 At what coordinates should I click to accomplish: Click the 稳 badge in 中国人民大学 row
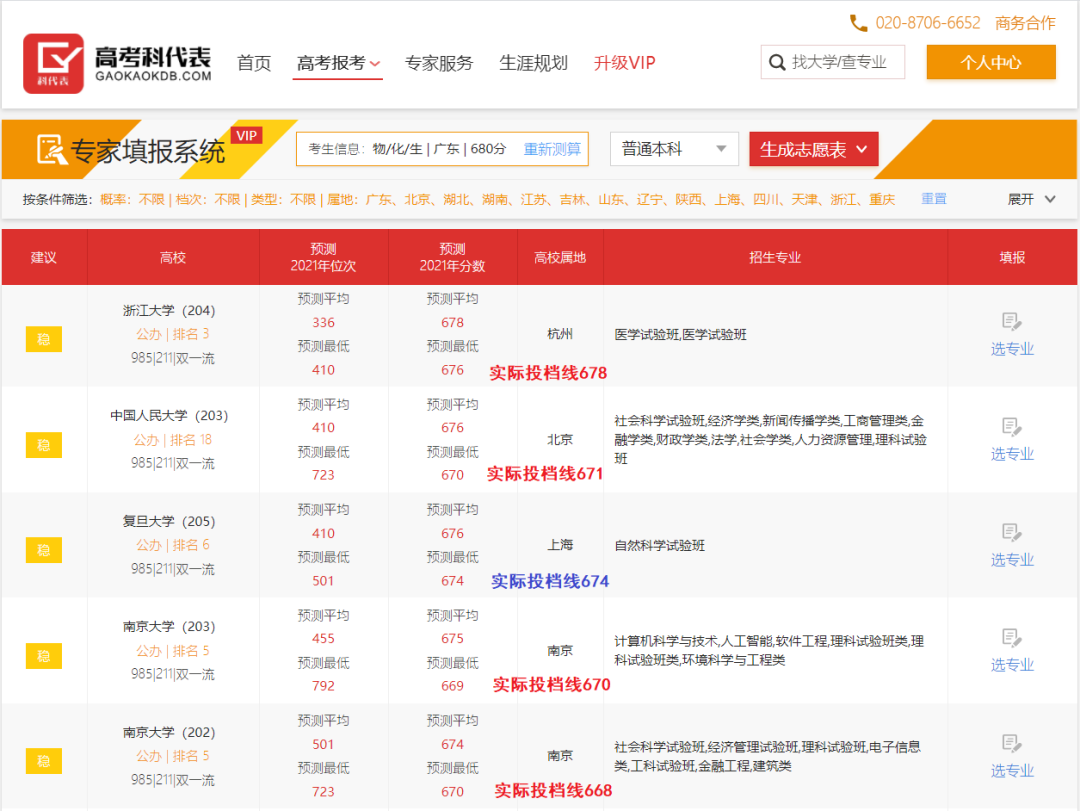coord(43,445)
